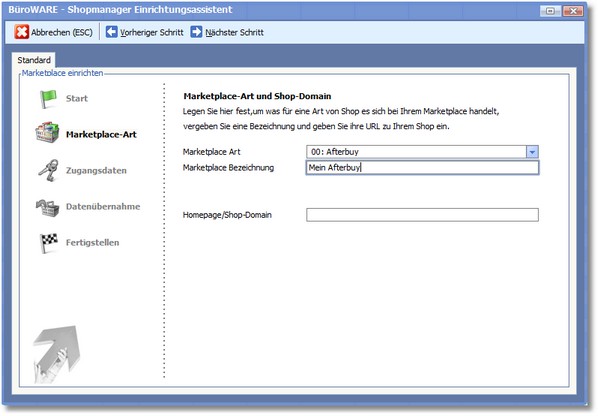Screen dimensions: 598x416
Task: Click the 00: Afterbuy combo box
Action: tap(422, 152)
